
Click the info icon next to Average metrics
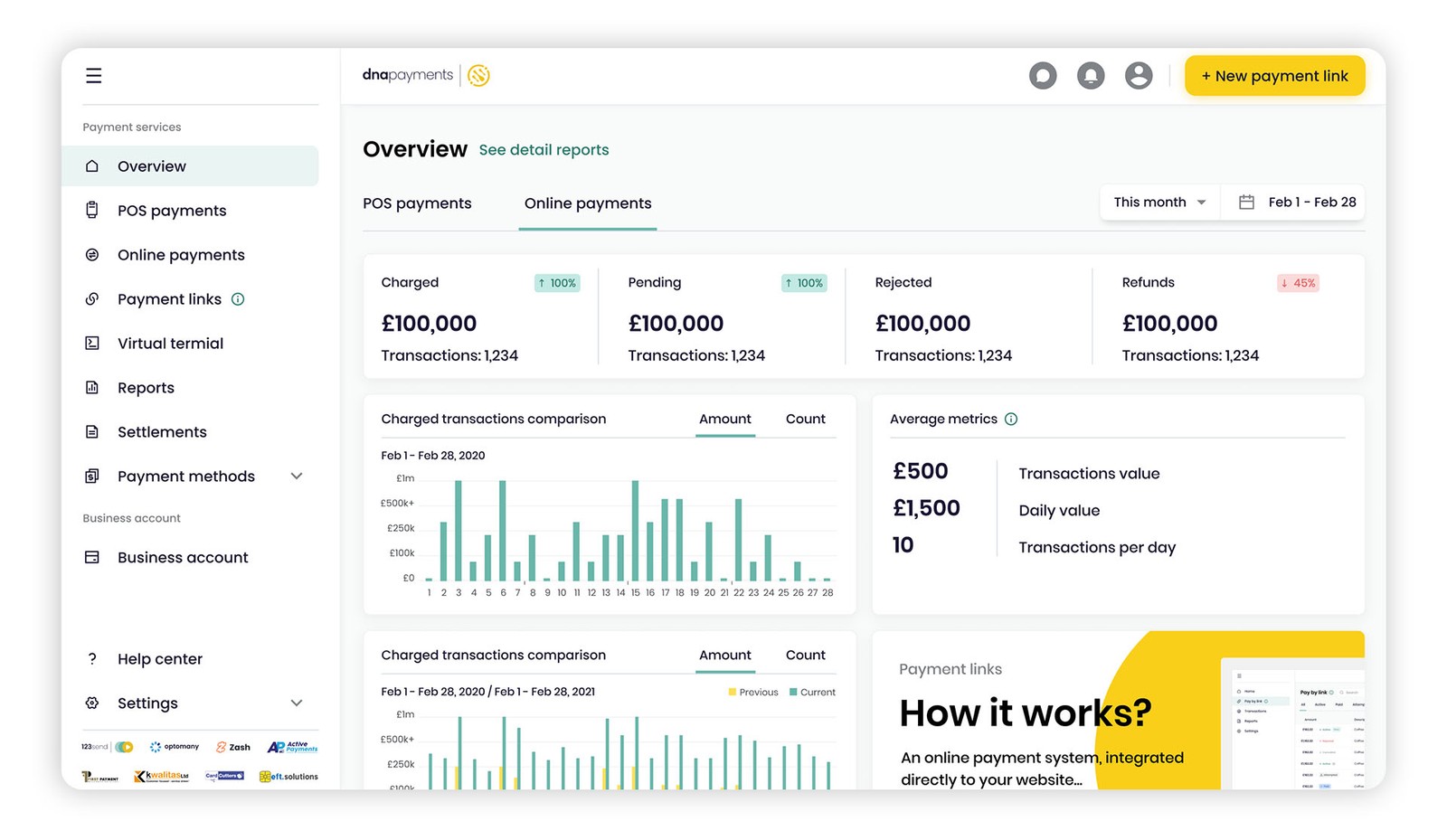pyautogui.click(x=1011, y=420)
